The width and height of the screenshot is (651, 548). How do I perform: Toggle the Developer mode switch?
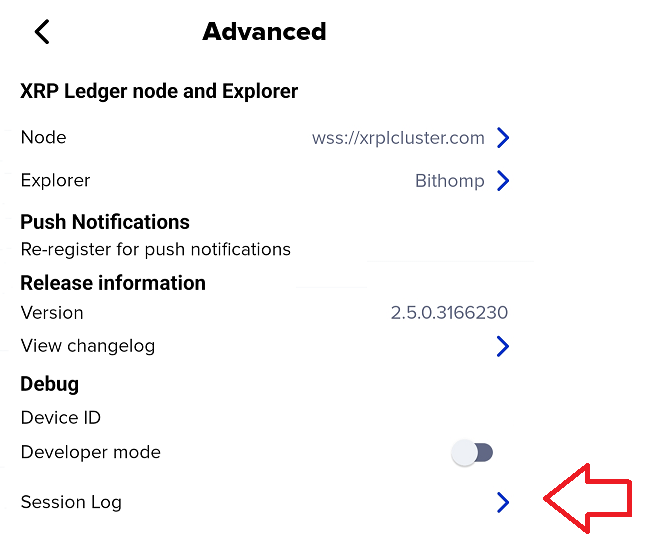(x=472, y=453)
